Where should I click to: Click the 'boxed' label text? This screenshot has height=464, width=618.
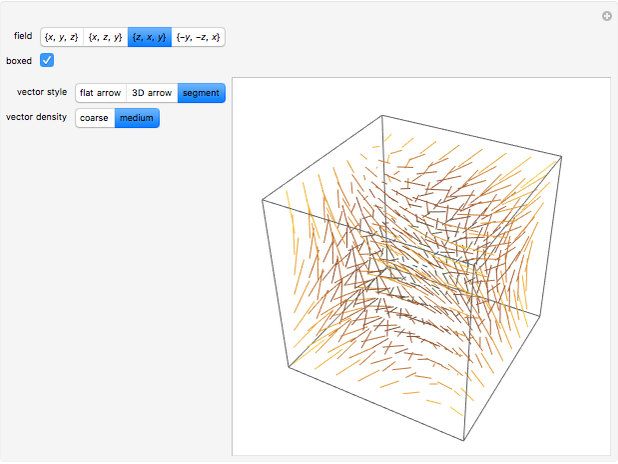click(x=19, y=61)
